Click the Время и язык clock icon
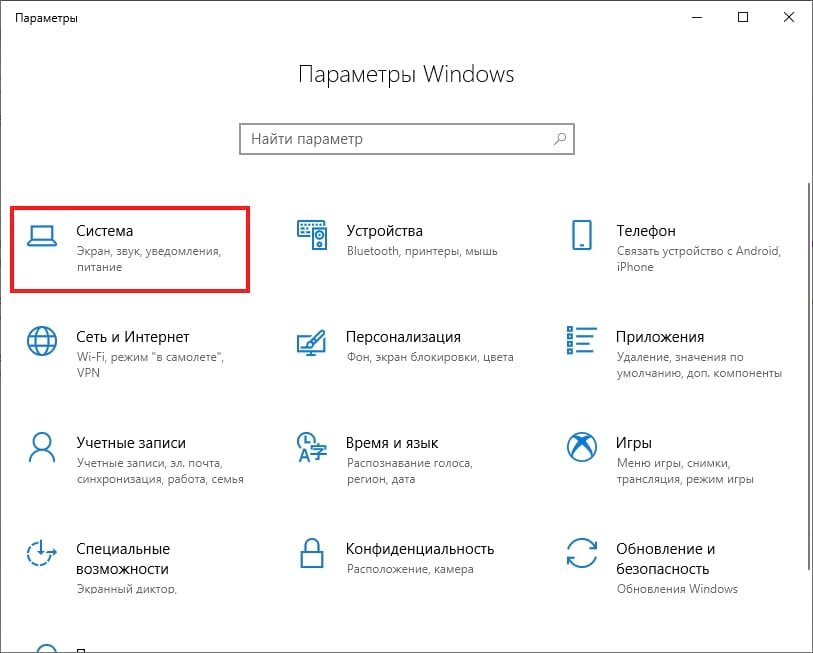This screenshot has height=653, width=813. pyautogui.click(x=312, y=447)
